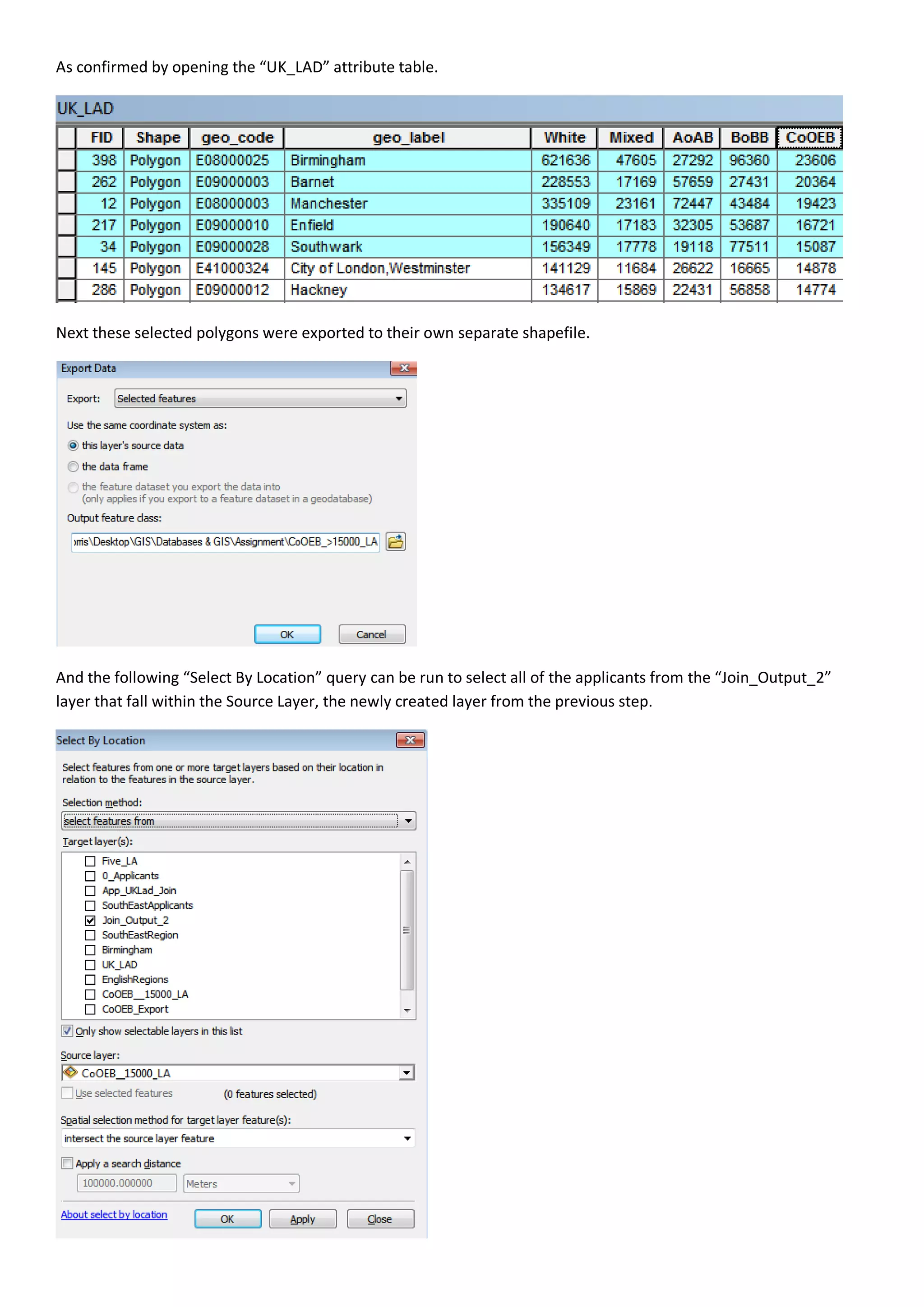Click the CoOEB_15000_LA source layer icon
The image size is (924, 1307).
point(70,1072)
